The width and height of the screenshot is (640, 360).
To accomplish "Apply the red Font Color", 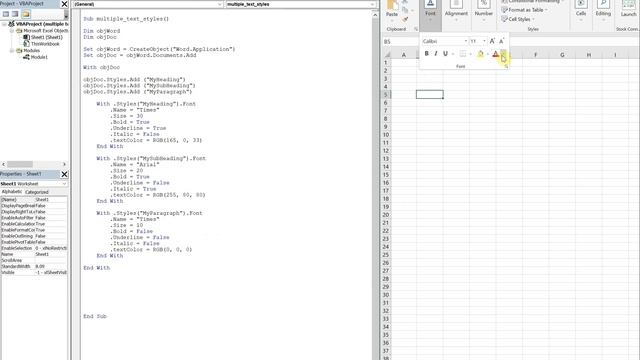I will click(496, 53).
